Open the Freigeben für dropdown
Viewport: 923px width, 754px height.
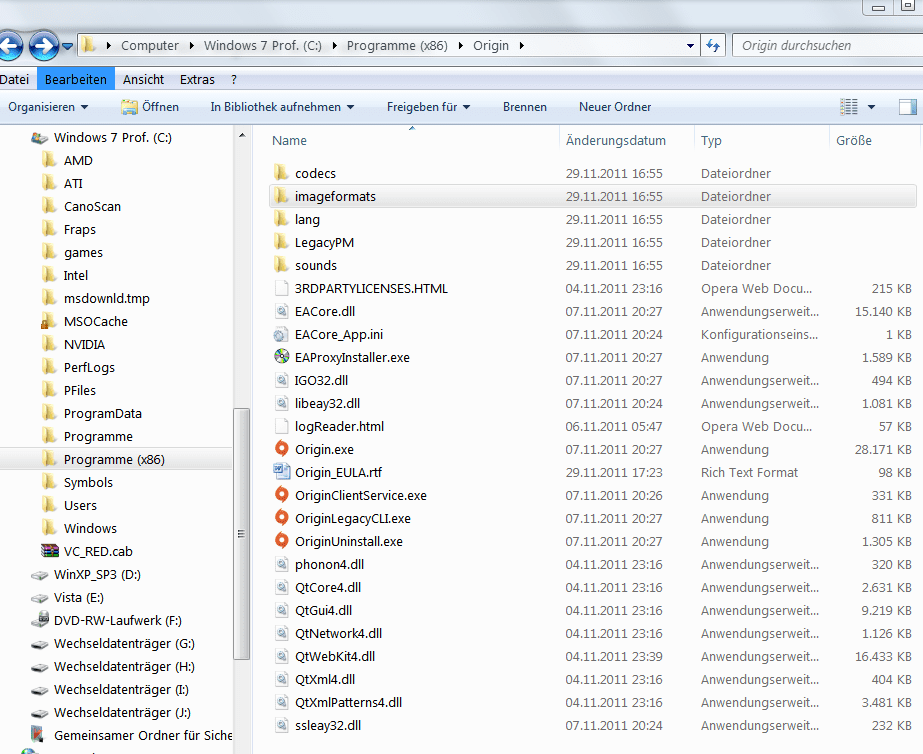[x=428, y=107]
